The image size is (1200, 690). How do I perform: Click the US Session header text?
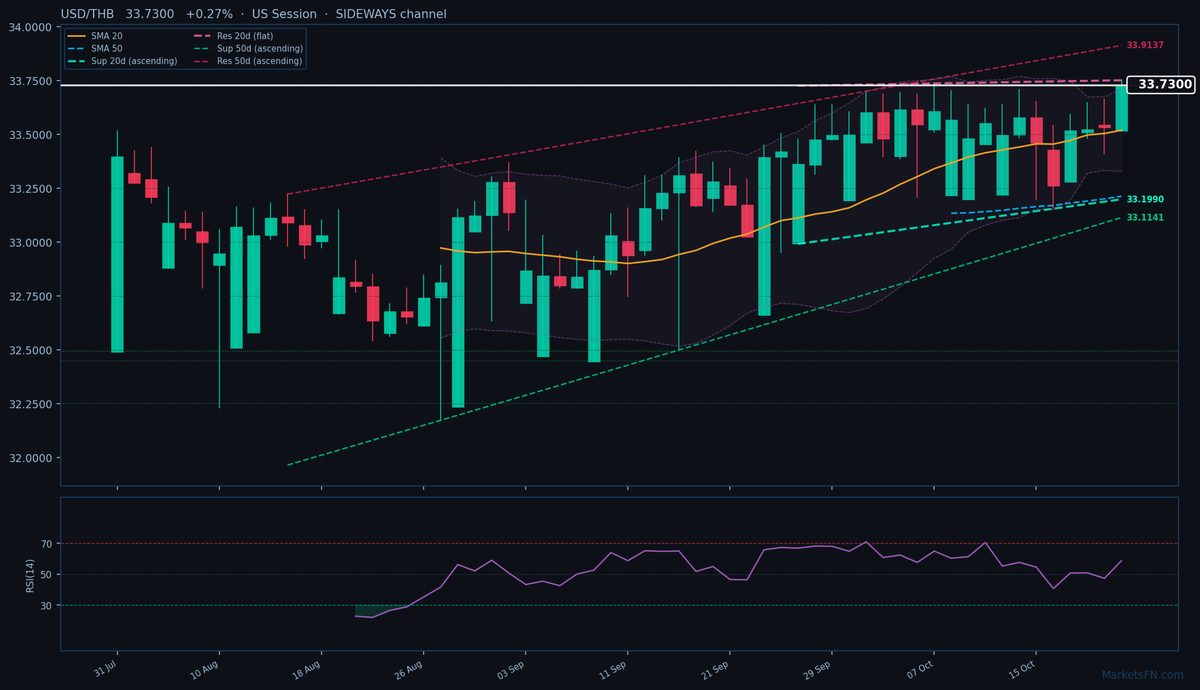point(283,14)
